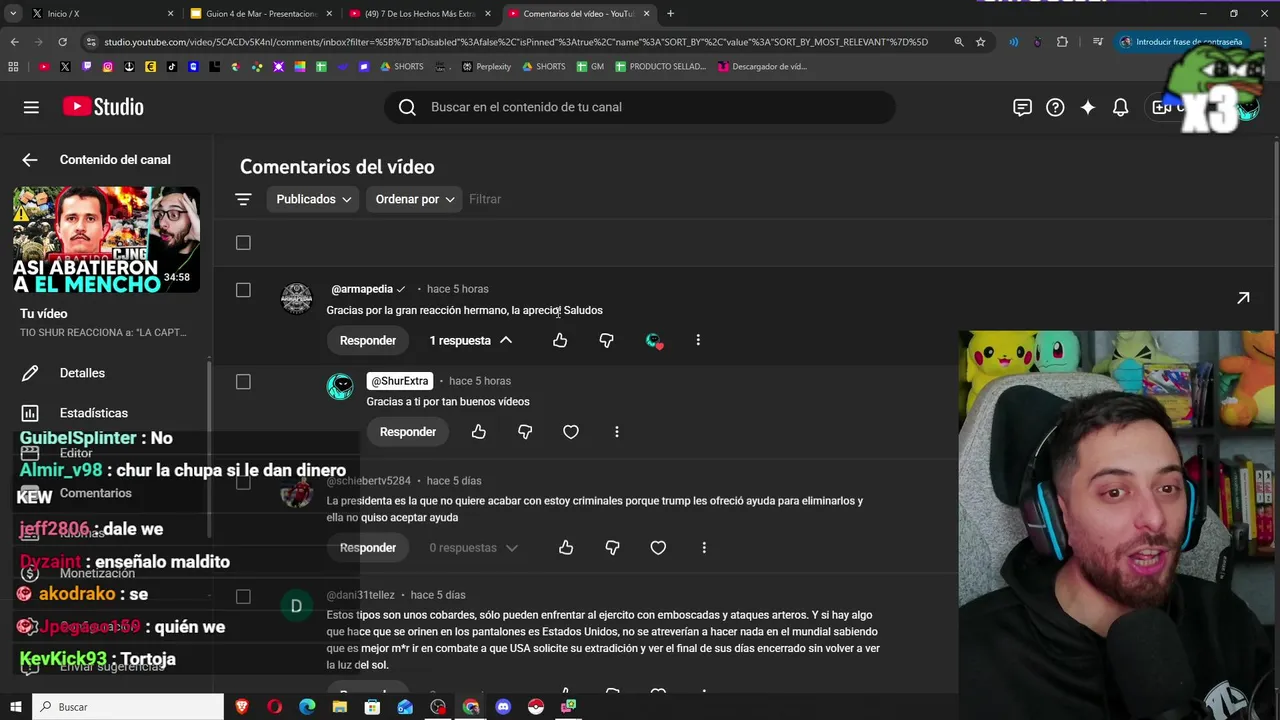Open the Help question mark icon
1280x720 pixels.
[x=1055, y=107]
